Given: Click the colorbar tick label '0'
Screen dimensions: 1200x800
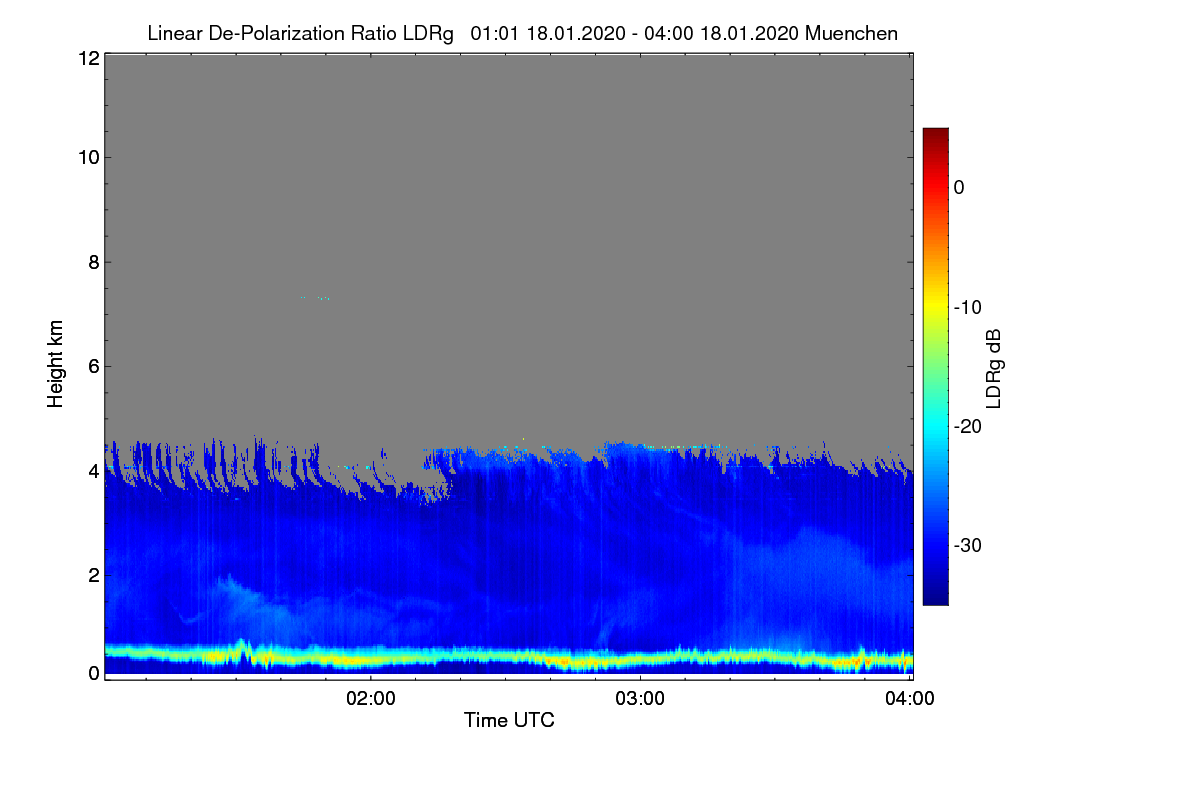Looking at the screenshot, I should coord(959,187).
